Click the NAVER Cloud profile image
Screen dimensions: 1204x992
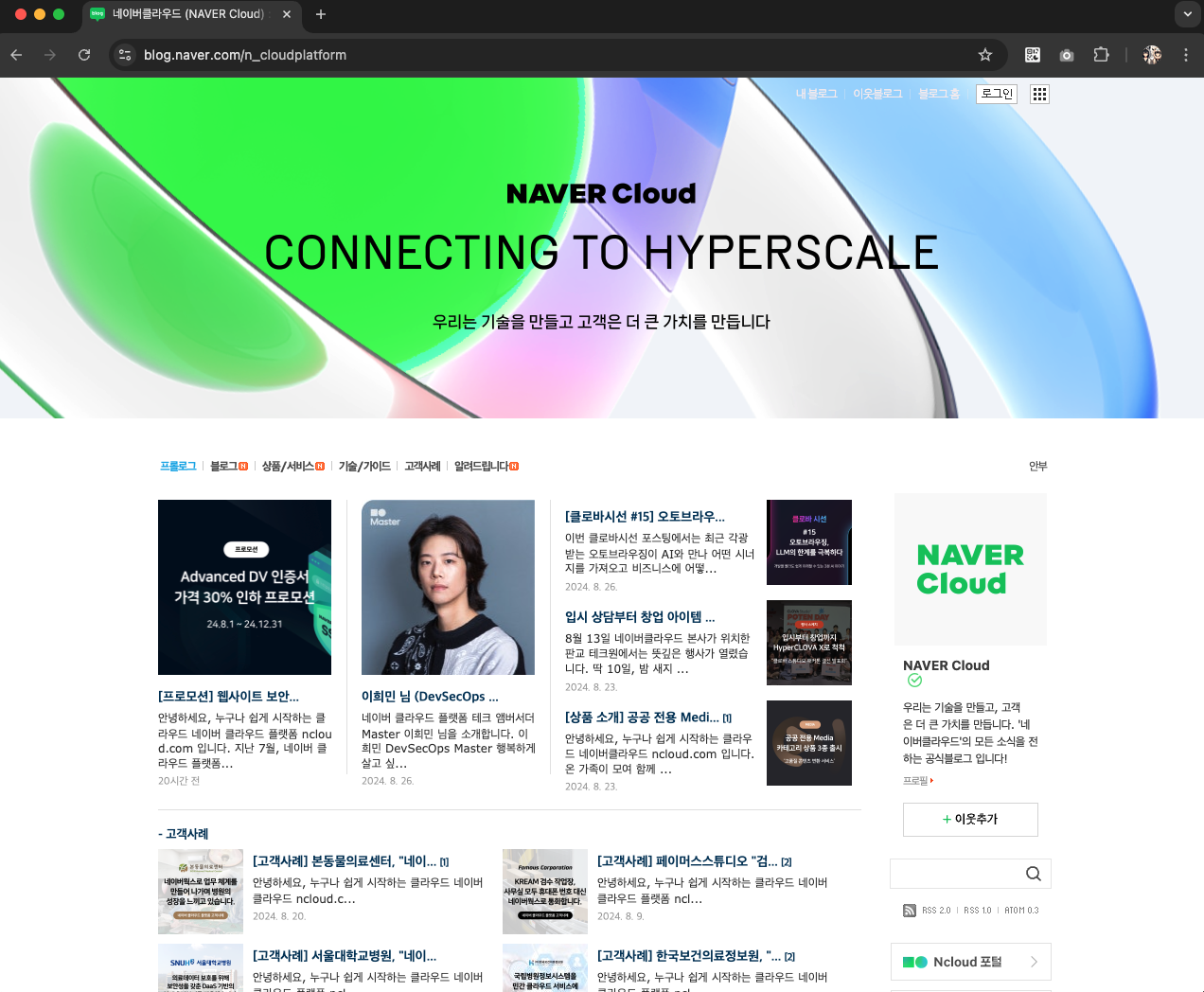click(970, 569)
